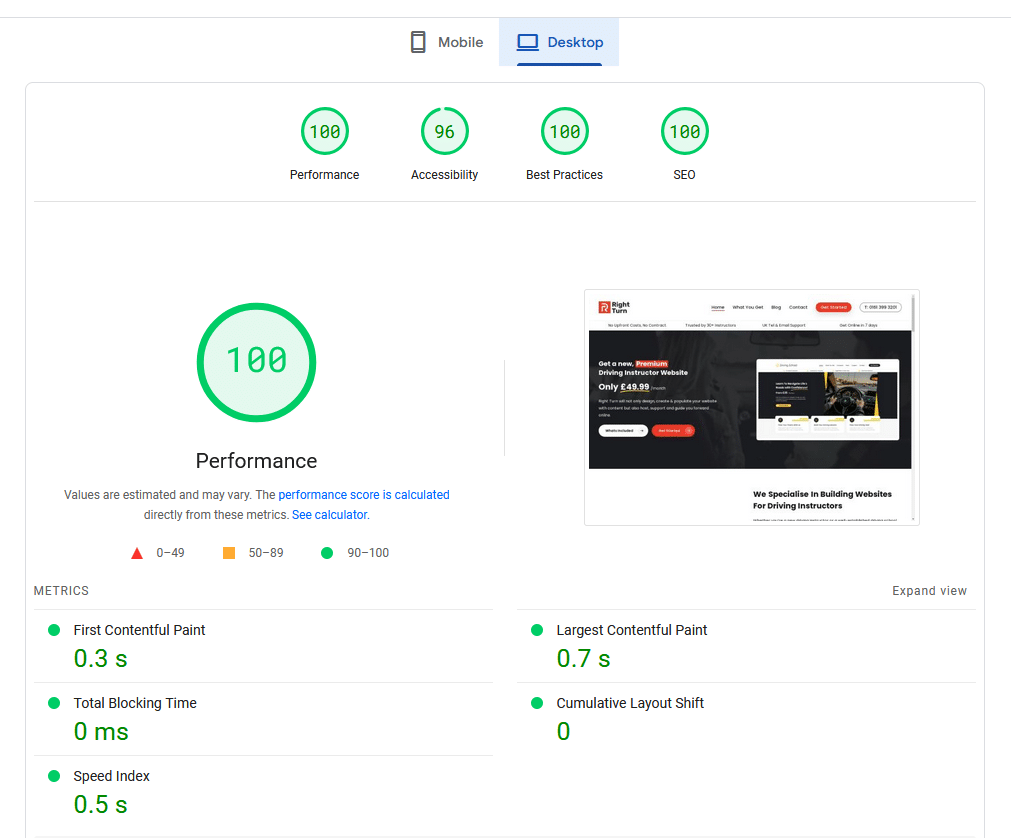This screenshot has height=838, width=1011.
Task: Click the SEO label
Action: pyautogui.click(x=684, y=175)
